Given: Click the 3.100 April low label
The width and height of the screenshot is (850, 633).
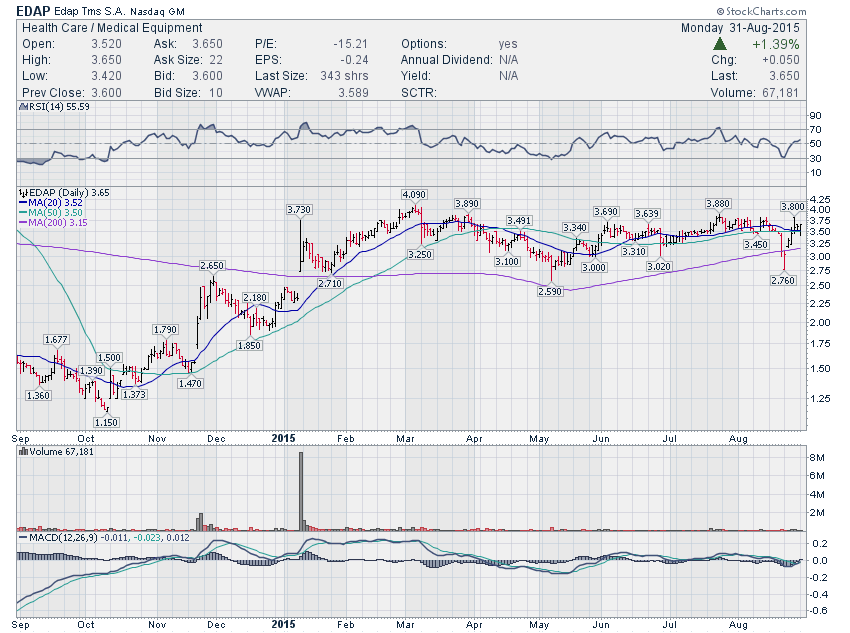Looking at the screenshot, I should 507,261.
